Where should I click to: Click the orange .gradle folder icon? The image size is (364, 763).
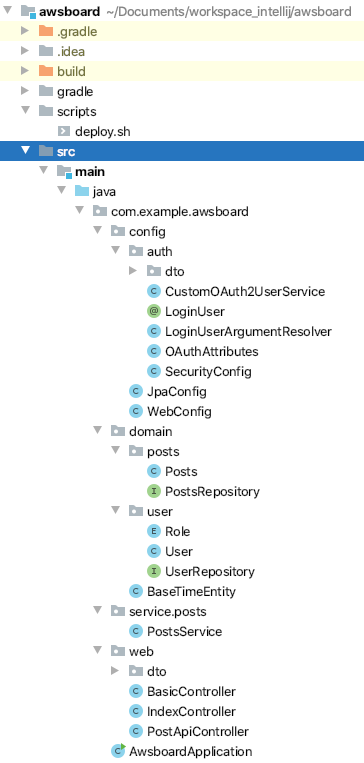(x=45, y=32)
